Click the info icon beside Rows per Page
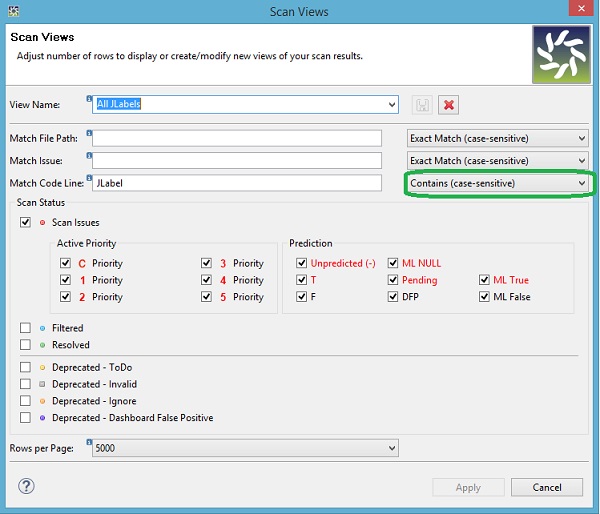The image size is (600, 514). 90,442
